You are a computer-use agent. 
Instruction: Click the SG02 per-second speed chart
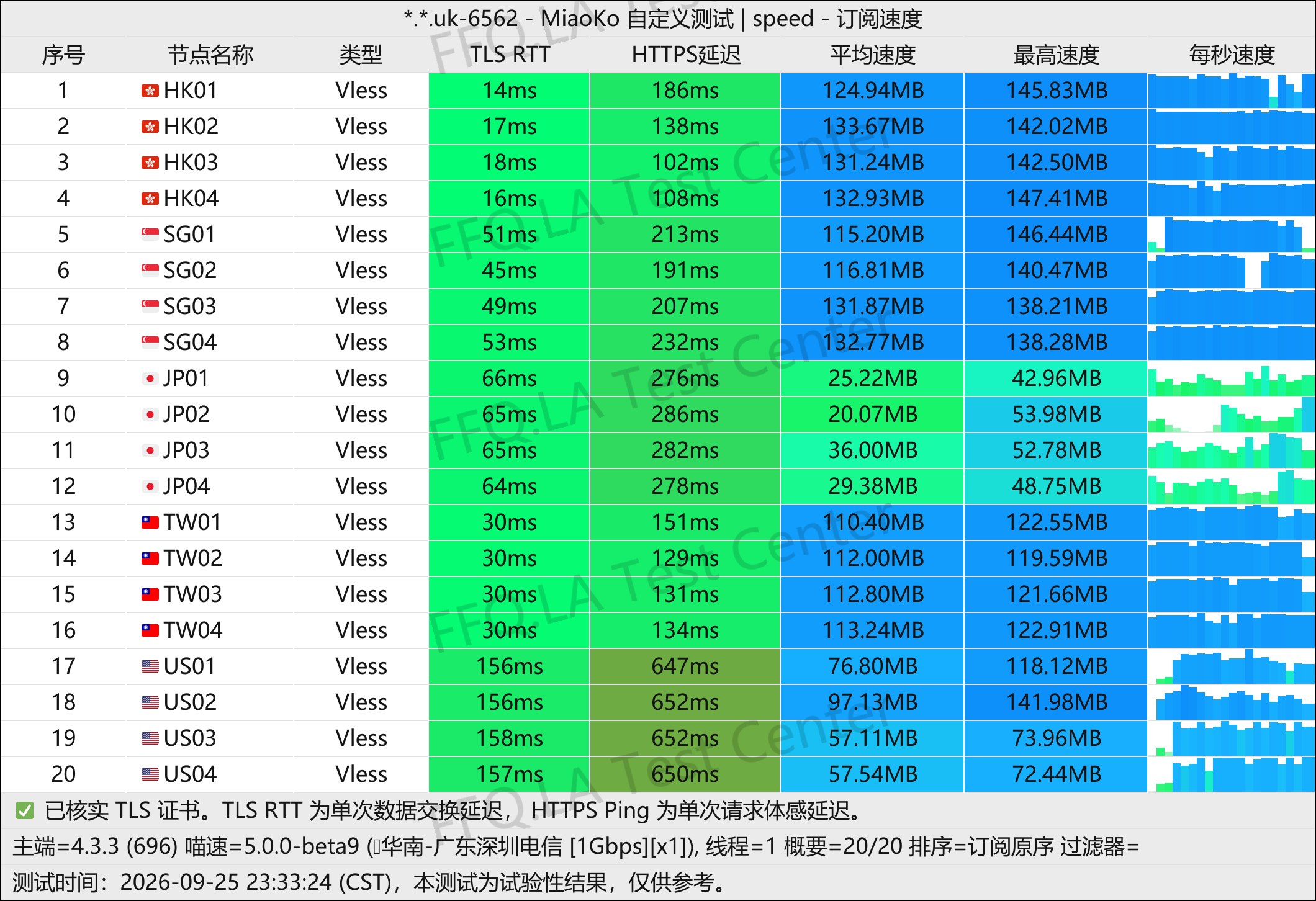pyautogui.click(x=1232, y=271)
